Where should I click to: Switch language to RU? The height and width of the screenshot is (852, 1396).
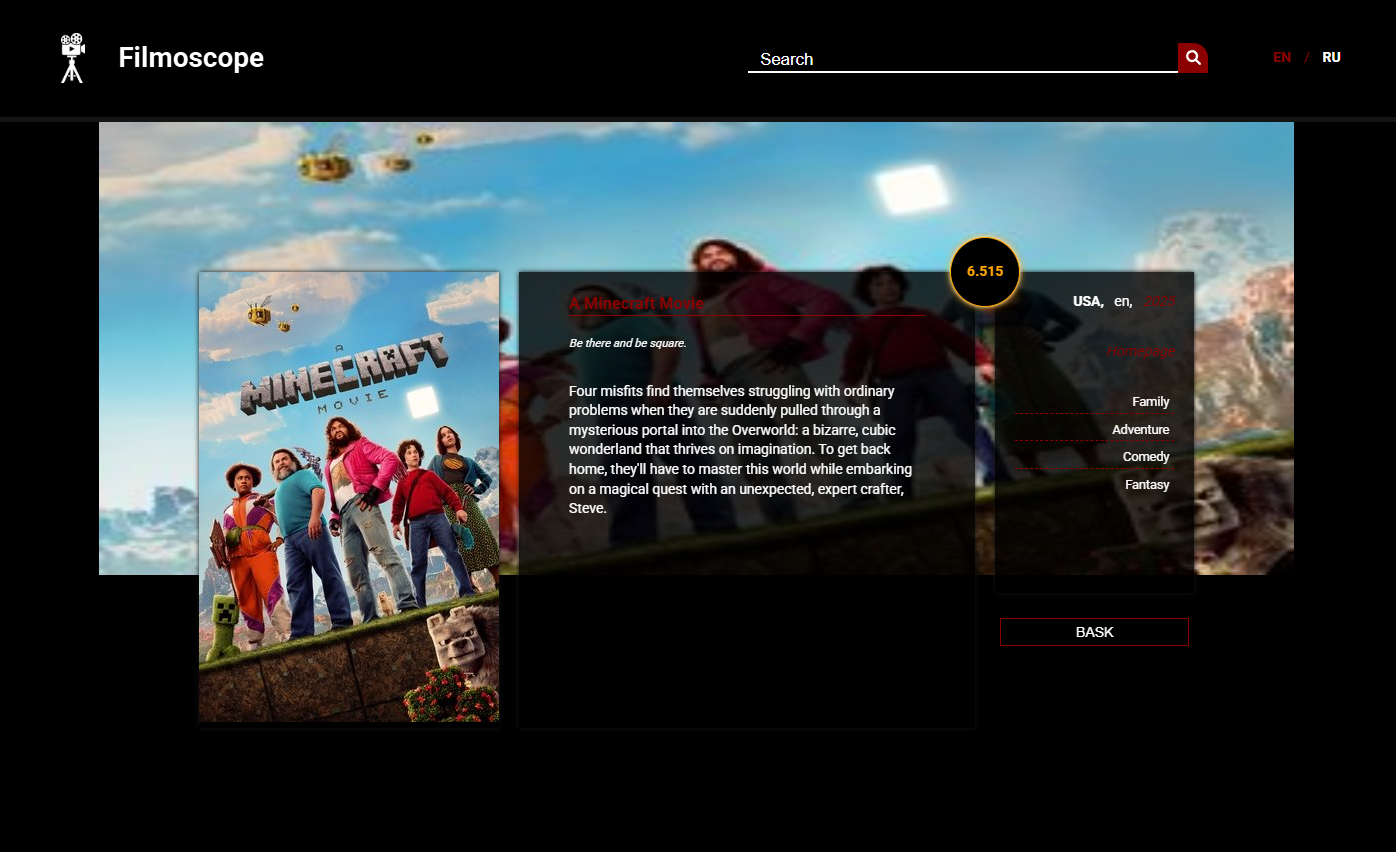click(1331, 57)
